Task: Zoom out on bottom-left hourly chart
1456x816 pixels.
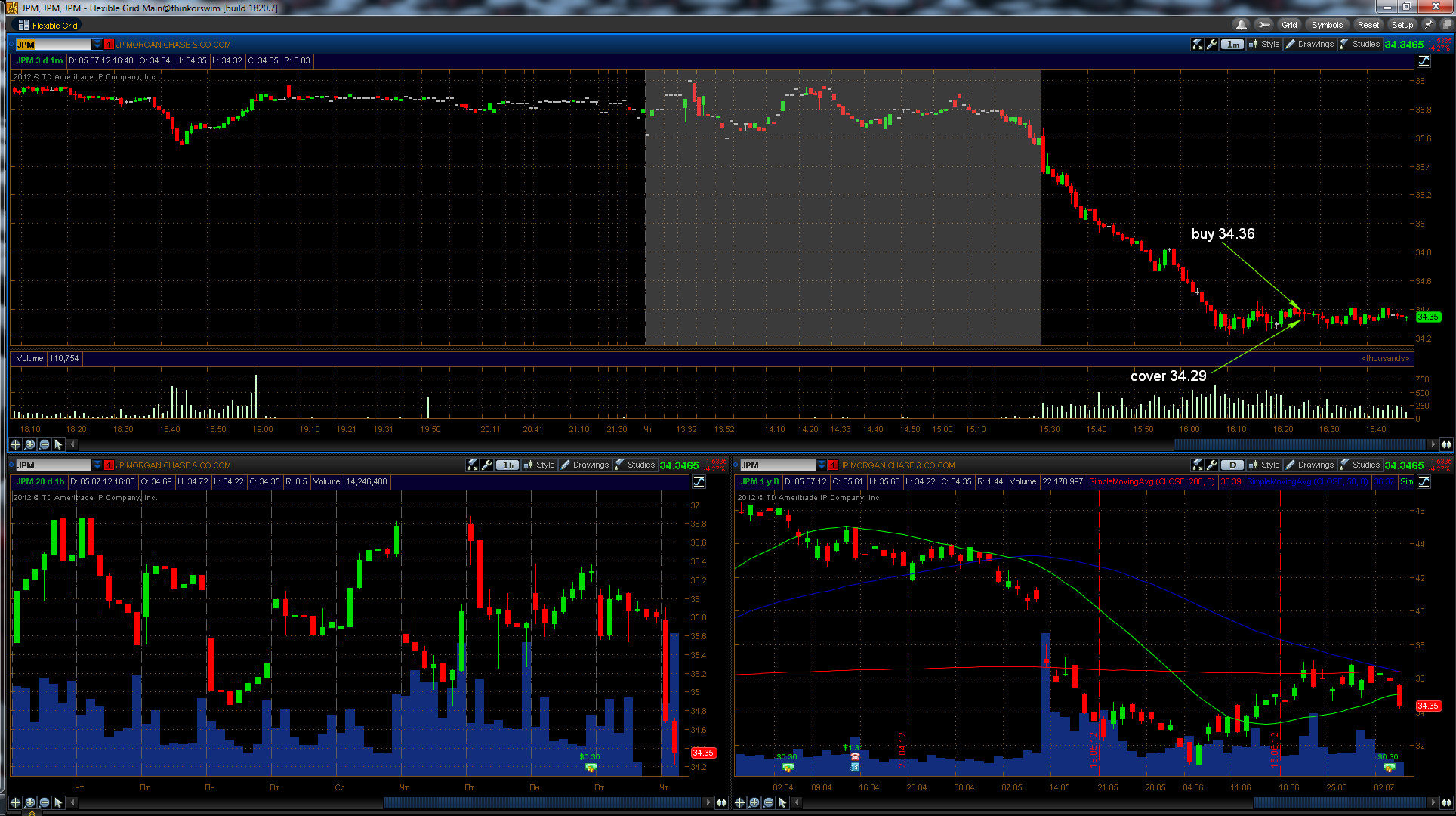Action: (44, 802)
